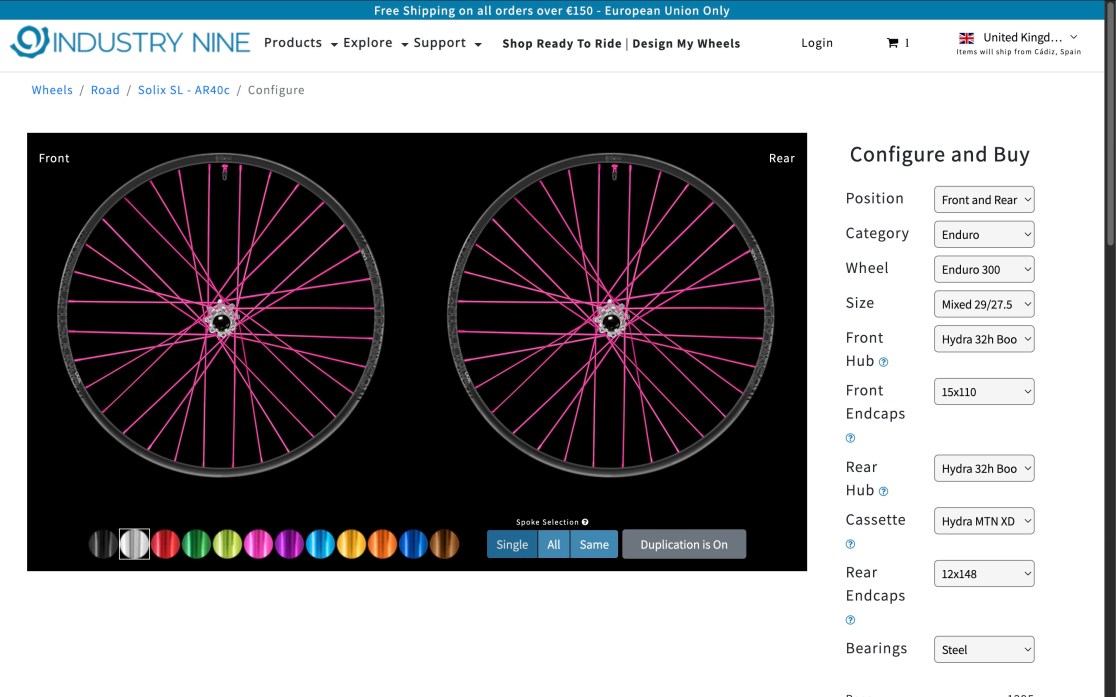Open the Position dropdown
Image resolution: width=1116 pixels, height=697 pixels.
[984, 200]
